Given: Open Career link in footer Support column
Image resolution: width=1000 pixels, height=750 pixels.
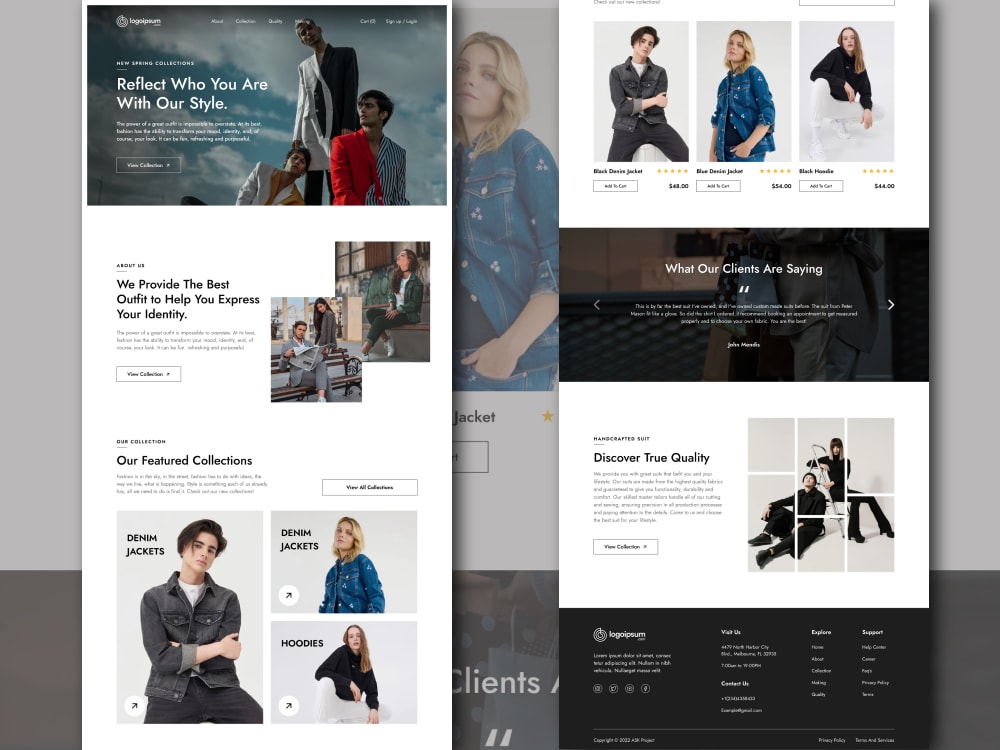Looking at the screenshot, I should pos(869,659).
